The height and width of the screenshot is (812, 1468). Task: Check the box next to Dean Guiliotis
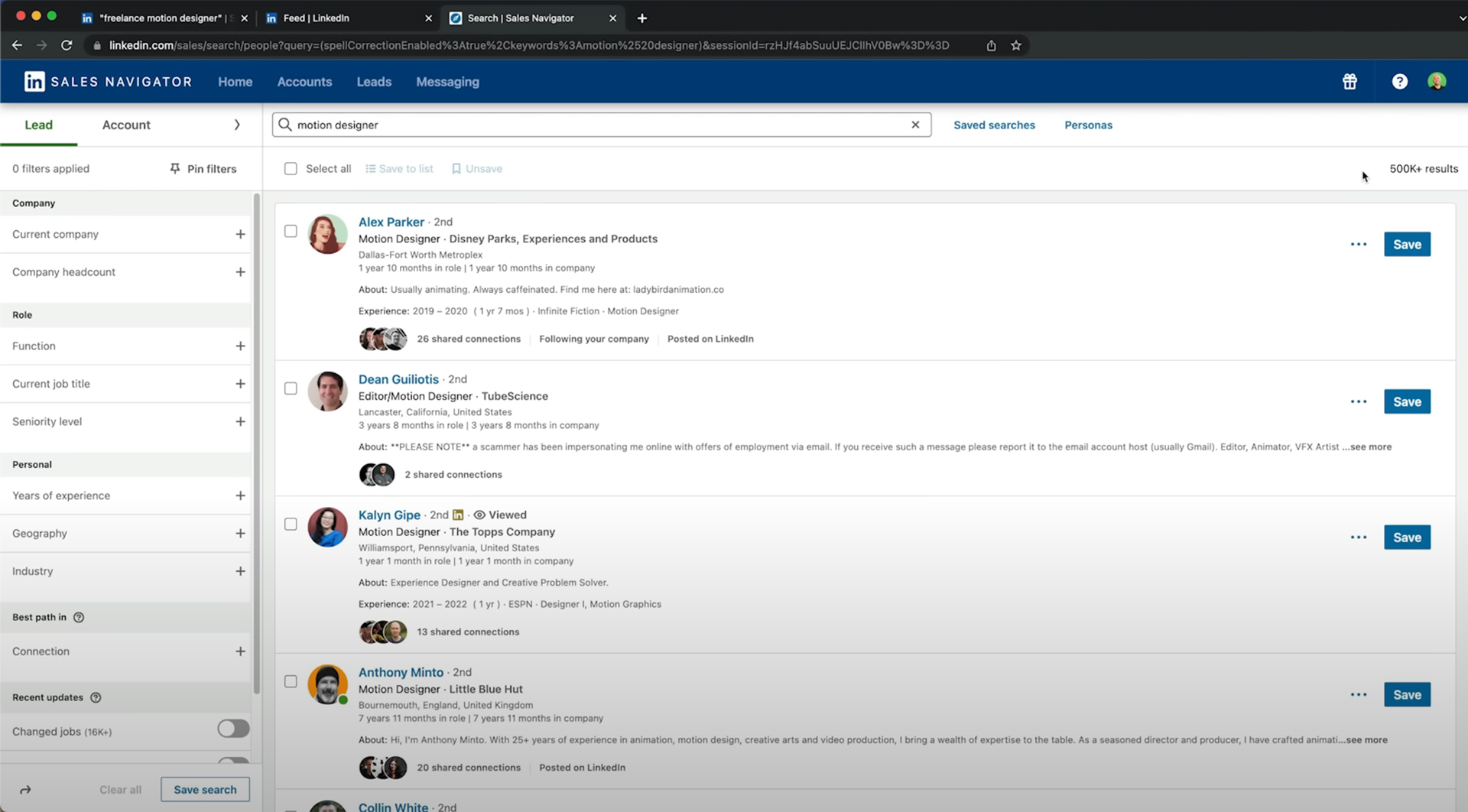click(291, 388)
